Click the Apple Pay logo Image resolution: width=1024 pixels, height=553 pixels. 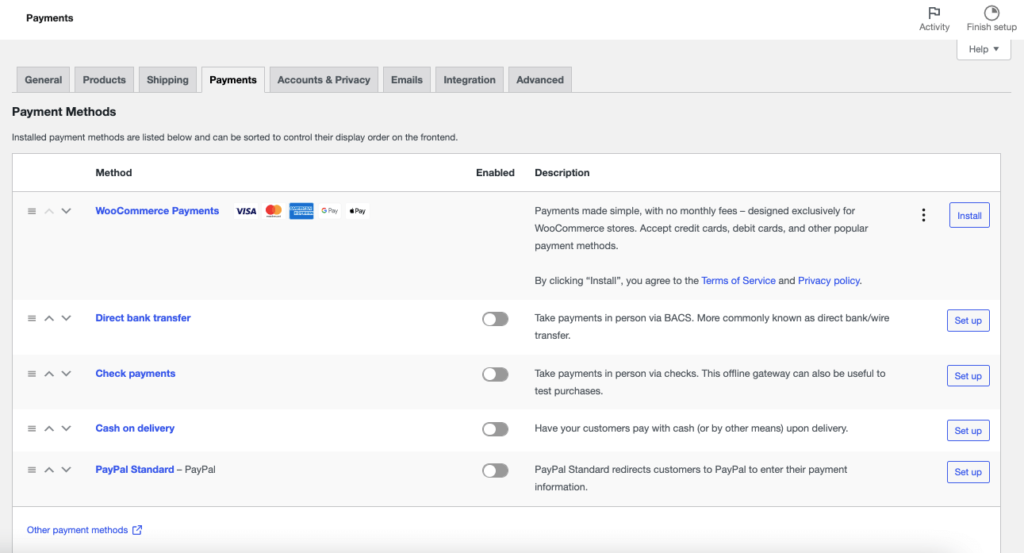(357, 211)
